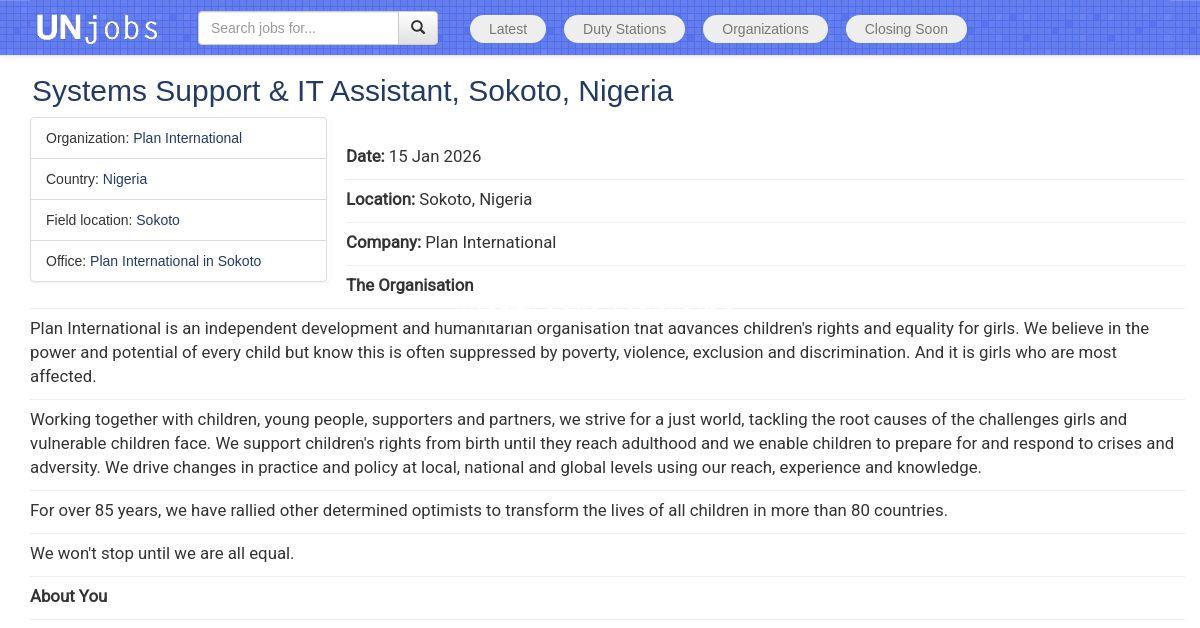Open the Latest jobs tab
Screen dimensions: 1200x628
(507, 29)
